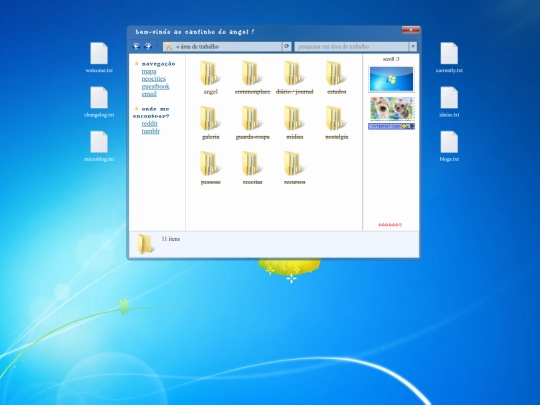Click the red hearts row in sidebar

click(x=390, y=225)
